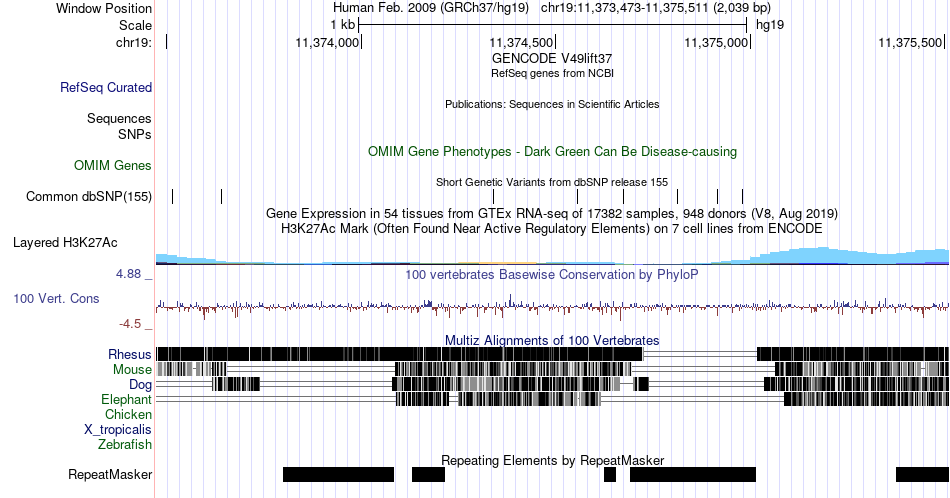The image size is (950, 498).
Task: Click the smallest RepeatMasker block
Action: click(610, 474)
